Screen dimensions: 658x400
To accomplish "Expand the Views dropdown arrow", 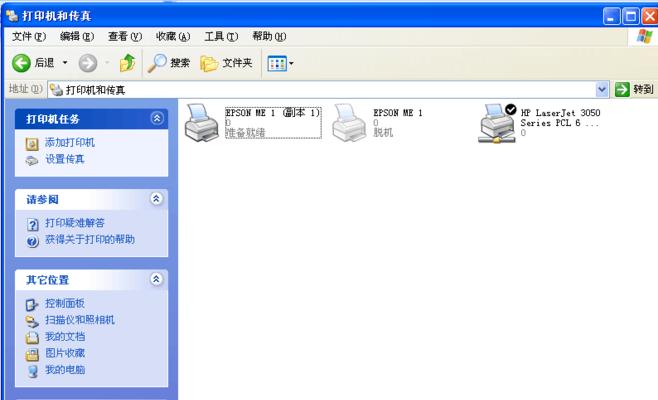I will (x=291, y=63).
